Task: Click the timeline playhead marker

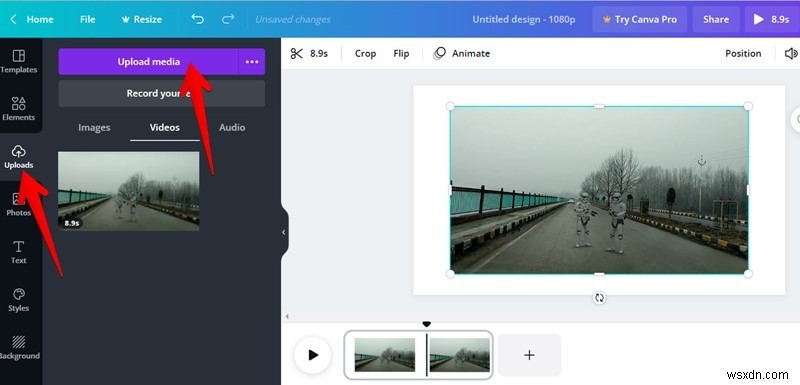Action: [427, 324]
